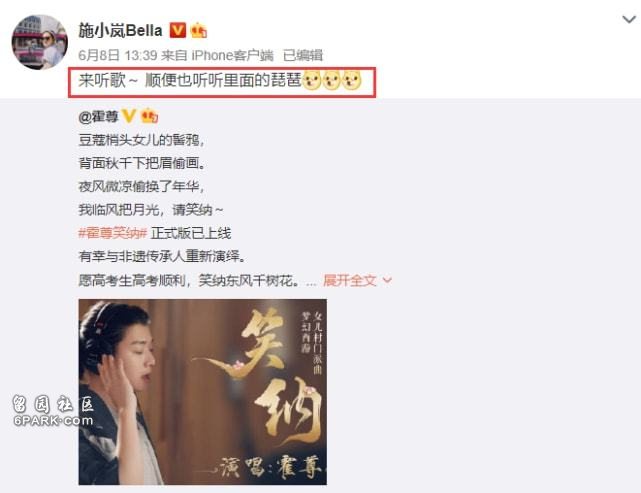641x493 pixels.
Task: Click the highlighted post text 来听歌
Action: [102, 80]
